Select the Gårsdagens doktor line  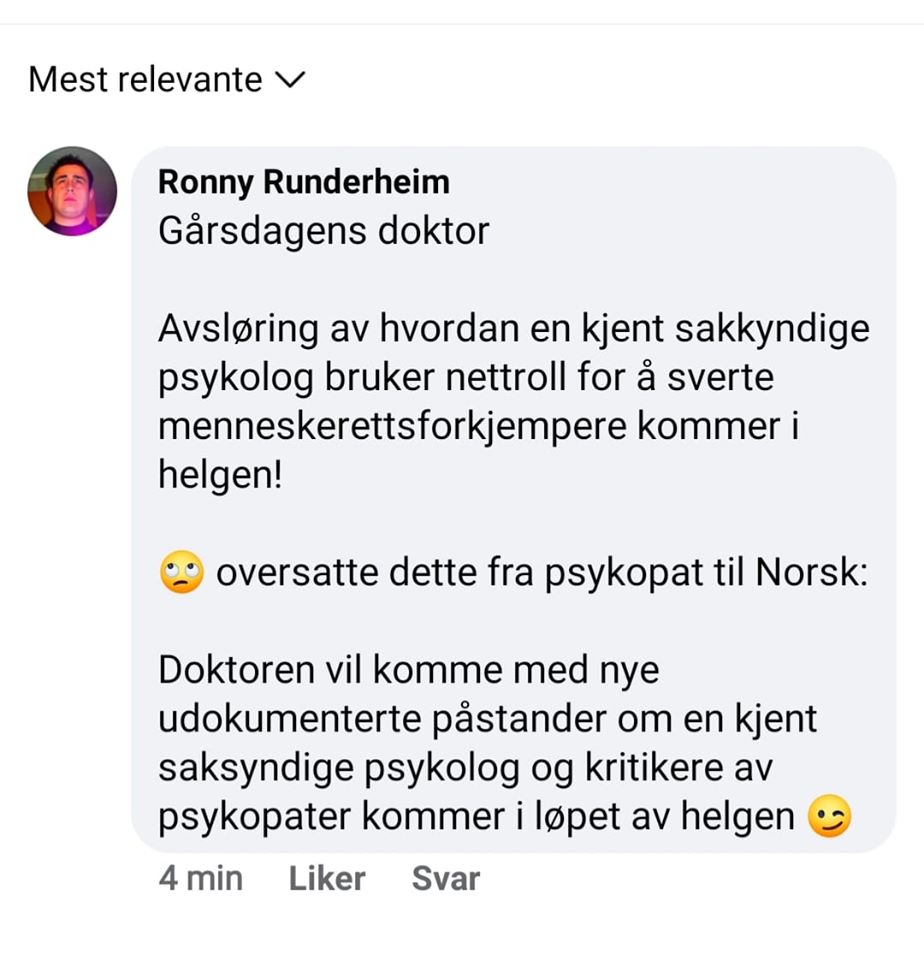(x=323, y=231)
